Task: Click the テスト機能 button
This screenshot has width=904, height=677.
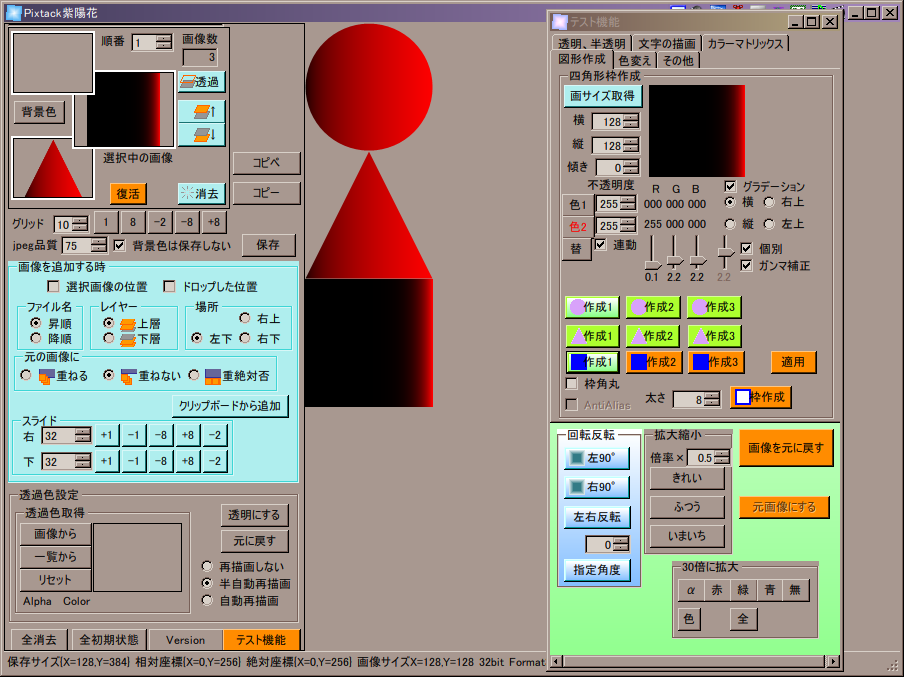Action: click(261, 640)
